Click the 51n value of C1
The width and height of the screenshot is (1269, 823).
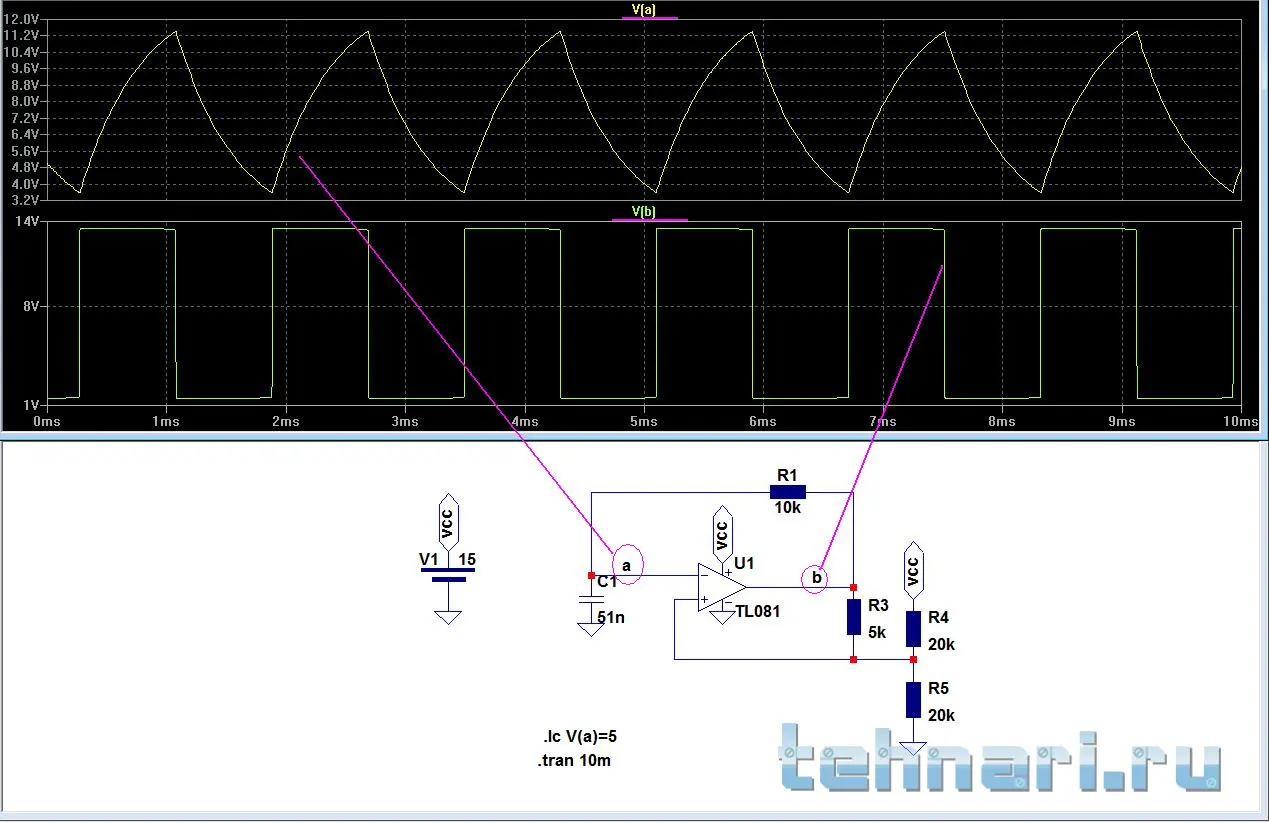coord(611,618)
